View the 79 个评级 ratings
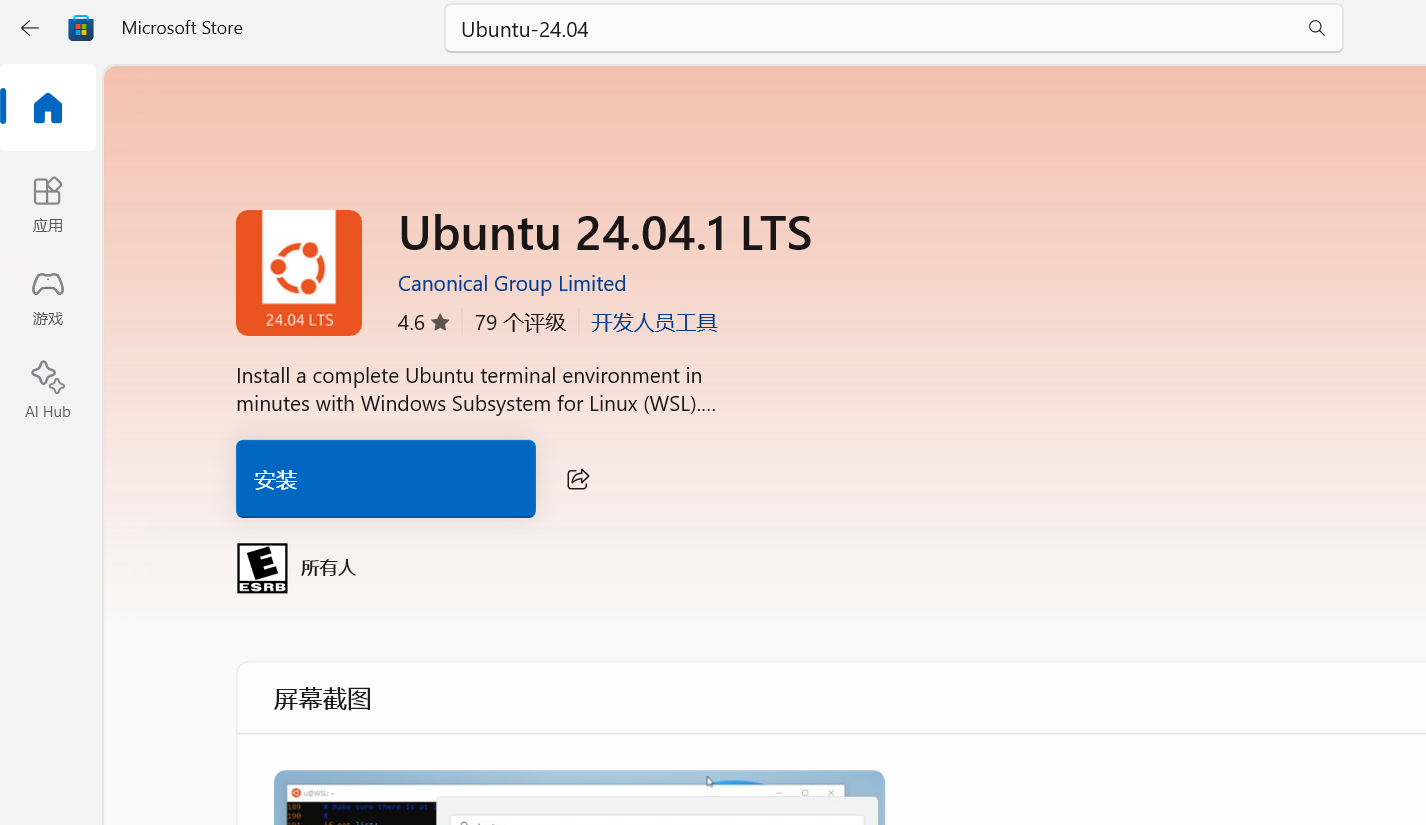 520,322
